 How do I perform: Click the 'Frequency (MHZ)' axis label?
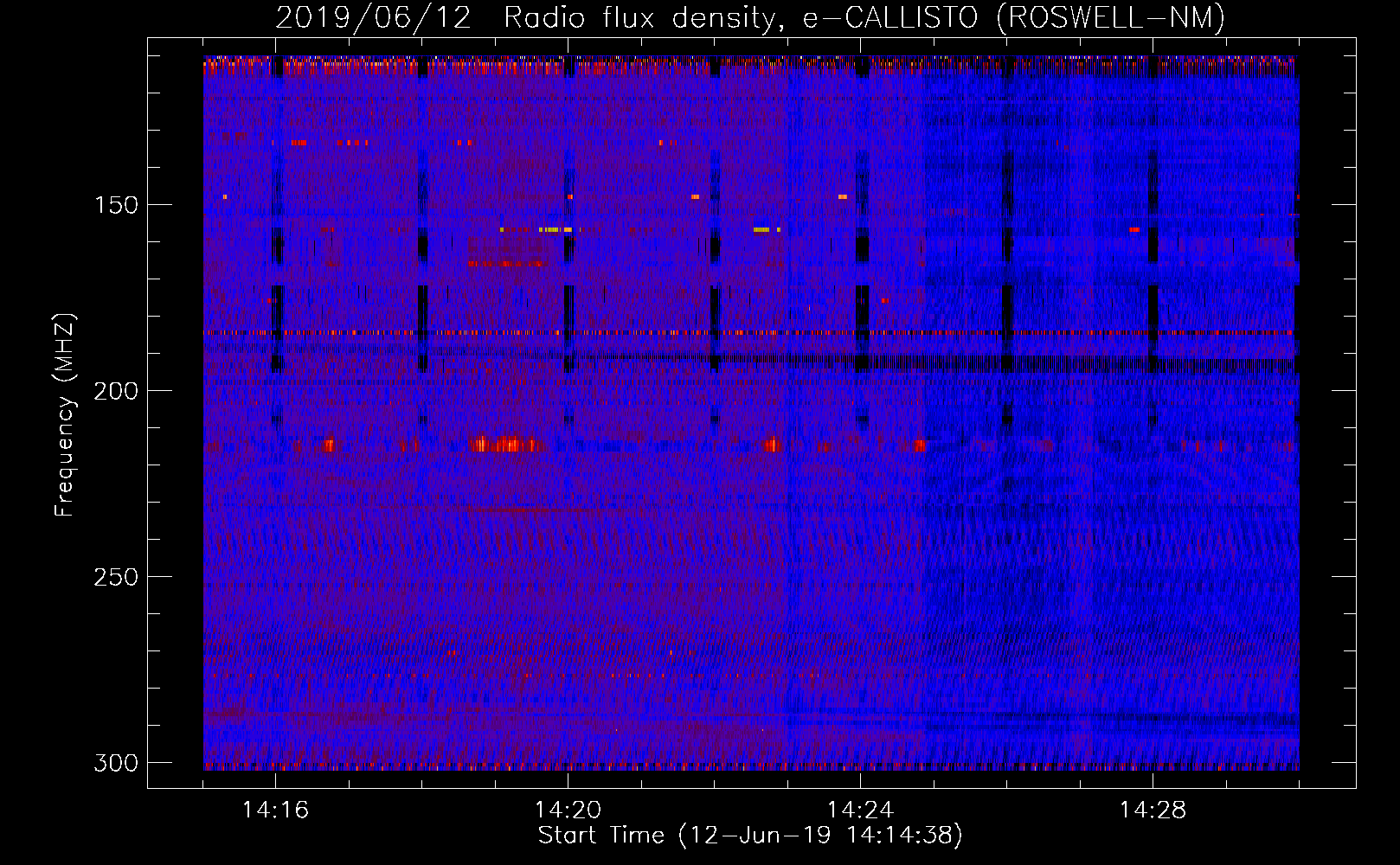65,414
